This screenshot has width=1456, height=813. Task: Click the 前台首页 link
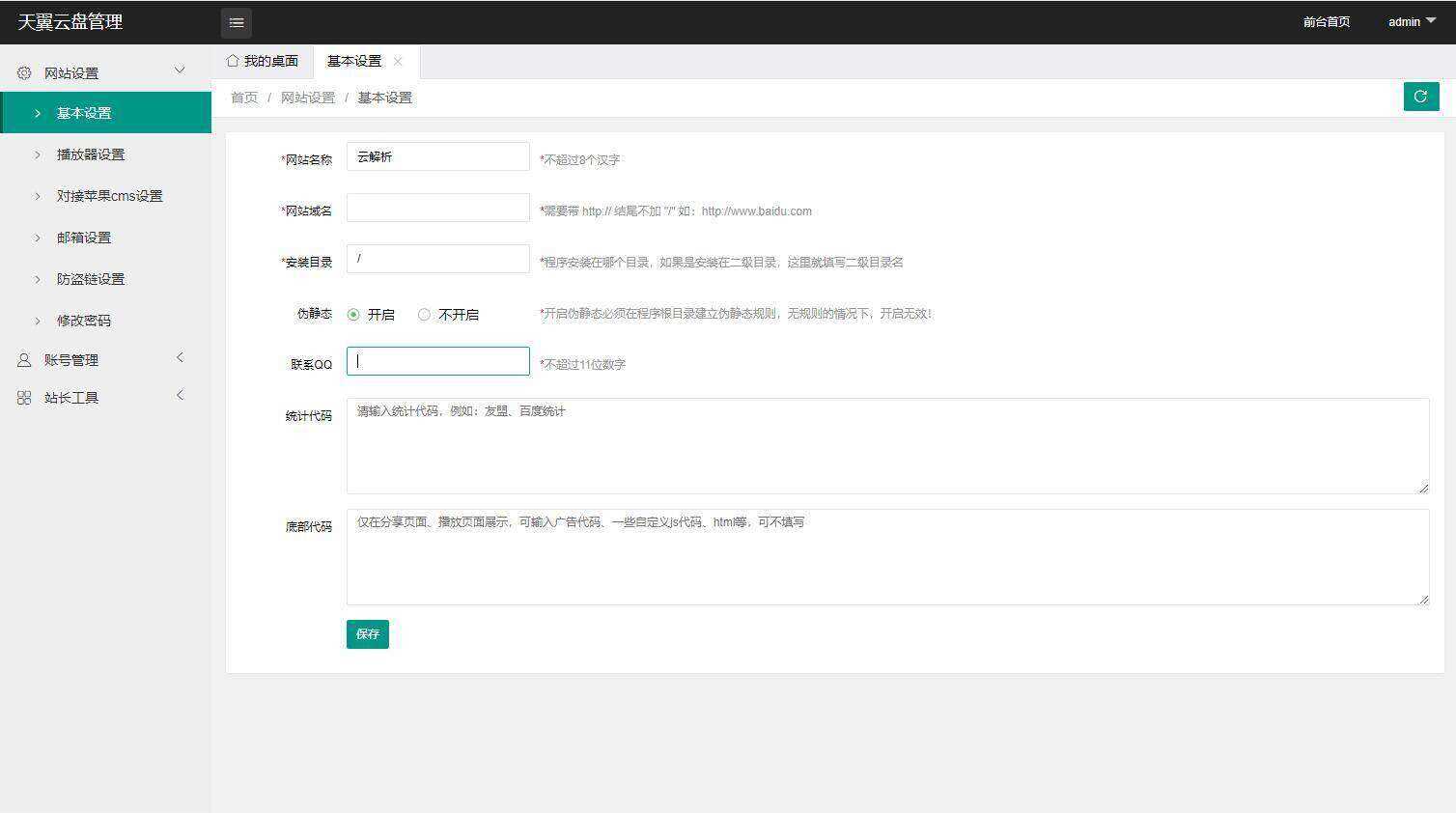(1326, 21)
